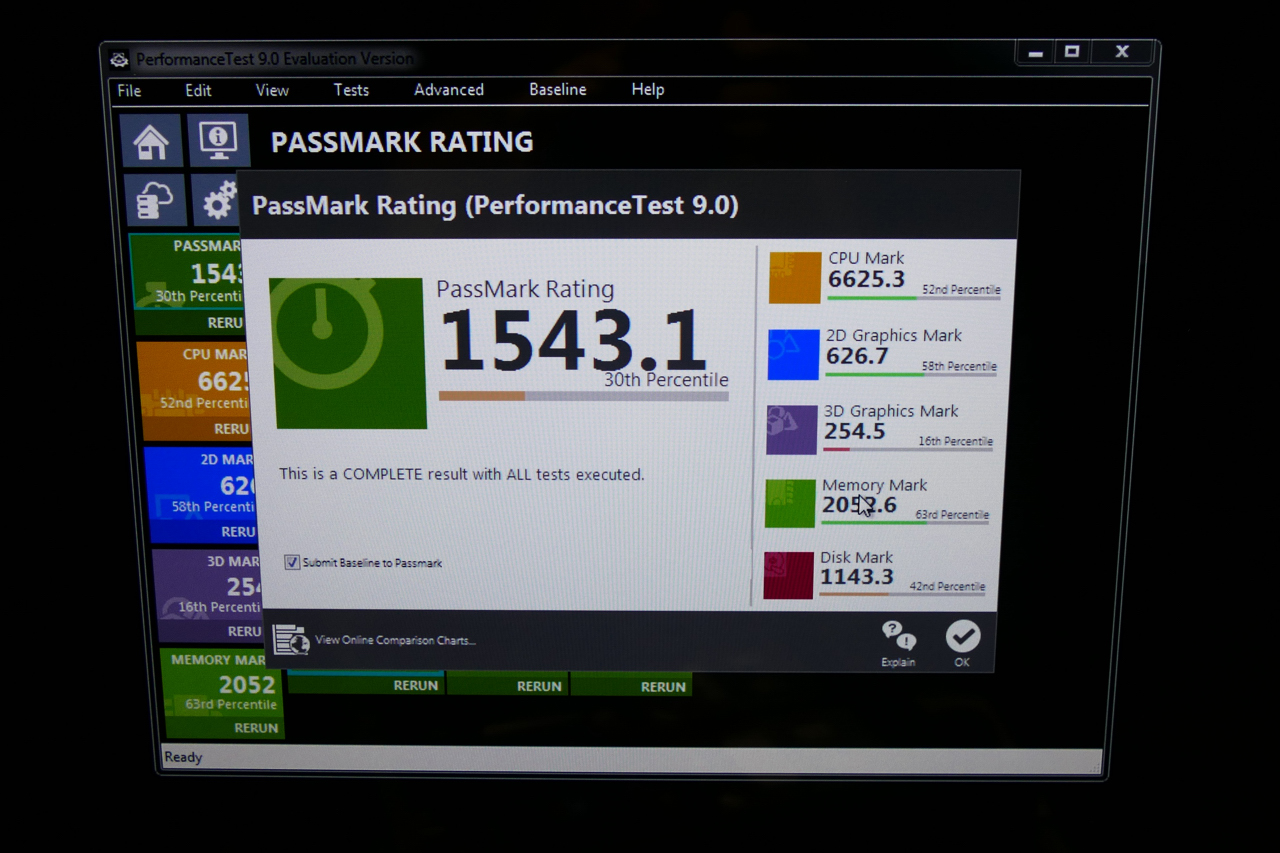Click the Memory Mark 63rd Percentile bar
Image resolution: width=1280 pixels, height=853 pixels.
tap(905, 522)
